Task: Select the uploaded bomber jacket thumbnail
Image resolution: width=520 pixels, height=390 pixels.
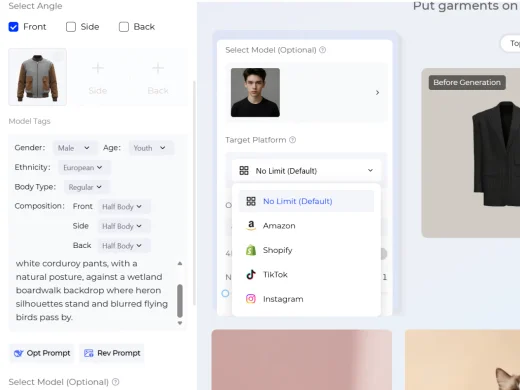Action: pyautogui.click(x=37, y=77)
